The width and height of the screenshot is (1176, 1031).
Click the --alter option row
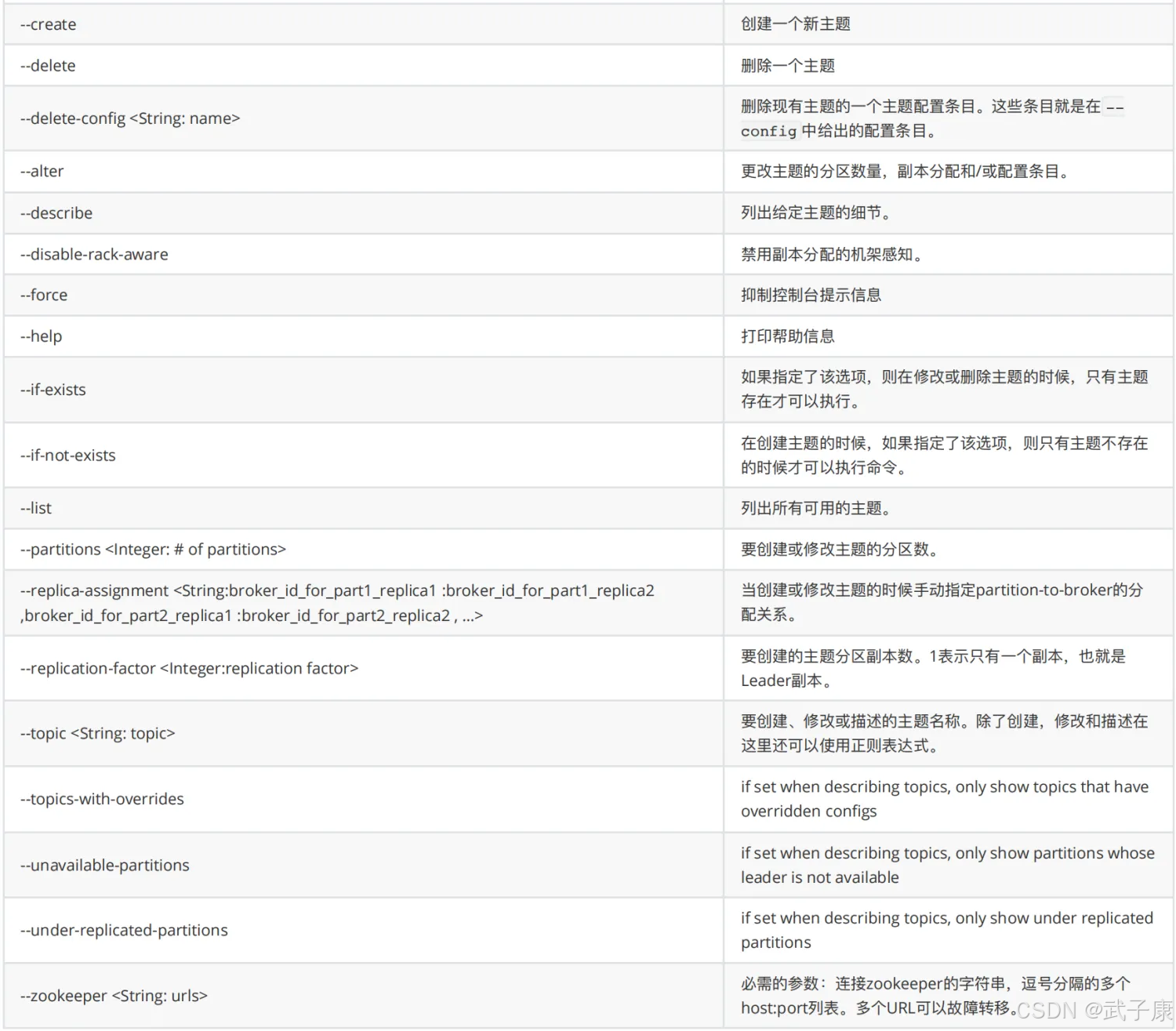588,171
